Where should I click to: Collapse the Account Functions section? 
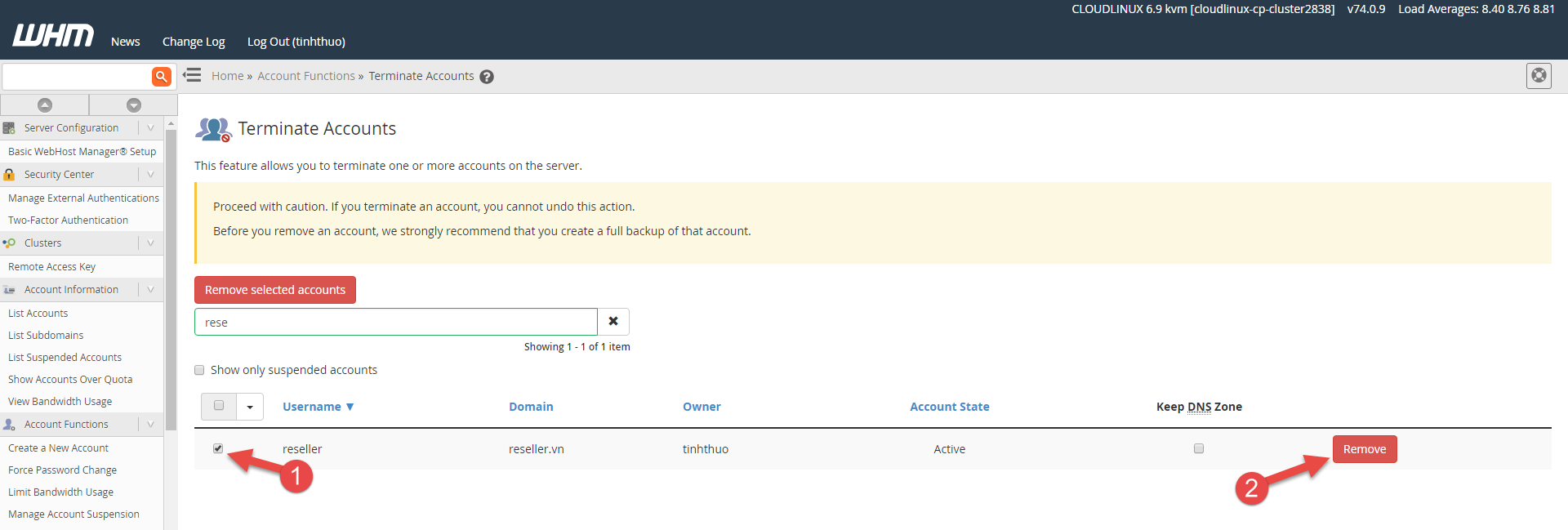click(150, 425)
